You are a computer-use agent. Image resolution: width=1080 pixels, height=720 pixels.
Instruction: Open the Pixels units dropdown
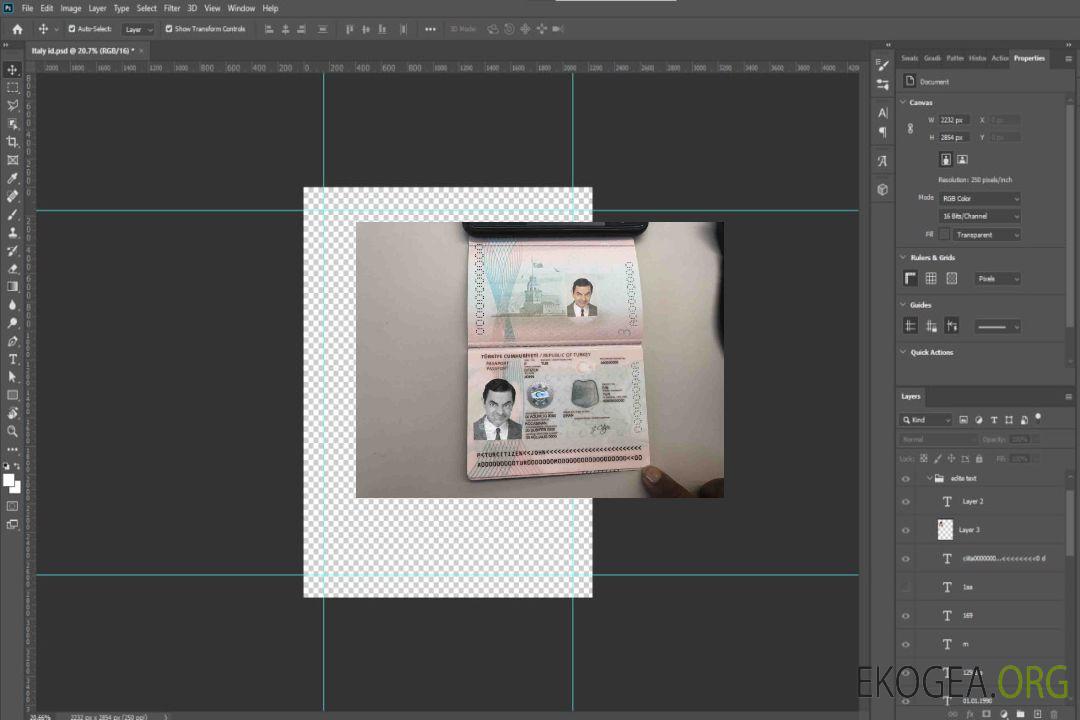click(x=998, y=279)
